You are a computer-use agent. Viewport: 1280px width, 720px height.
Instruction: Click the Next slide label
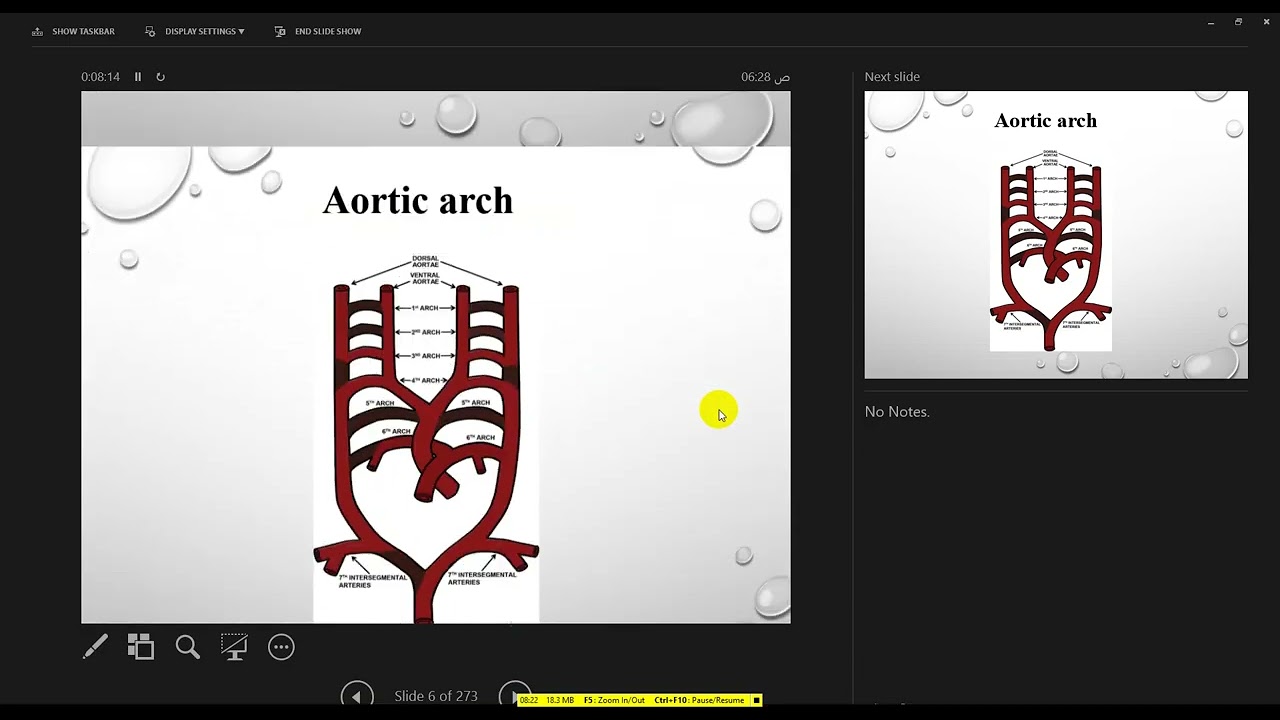point(892,77)
